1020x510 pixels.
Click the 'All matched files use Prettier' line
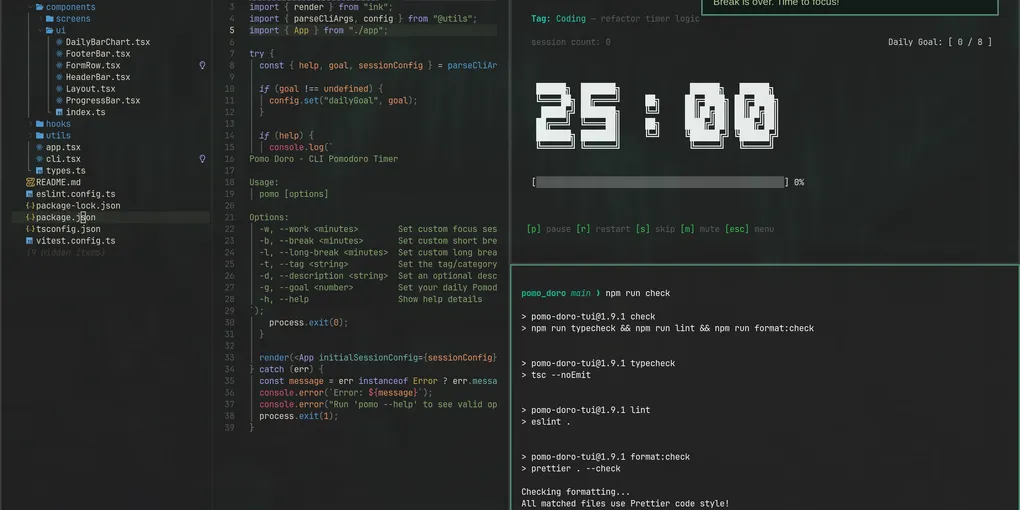625,504
